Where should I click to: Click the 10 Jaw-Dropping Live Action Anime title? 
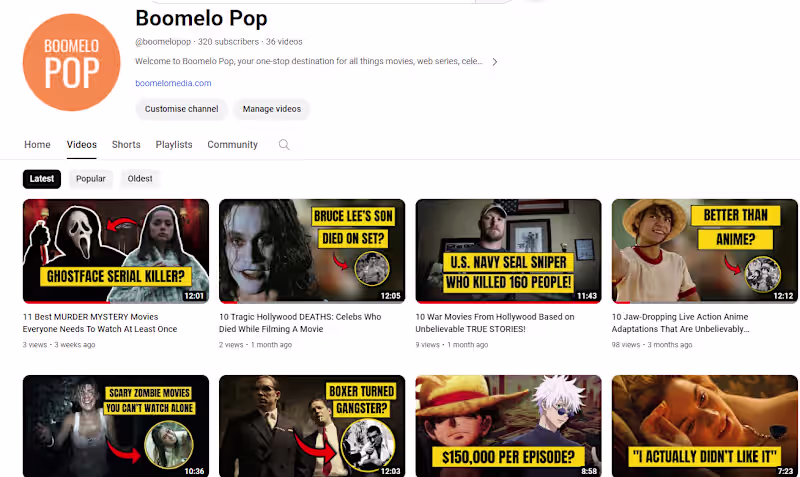click(681, 323)
